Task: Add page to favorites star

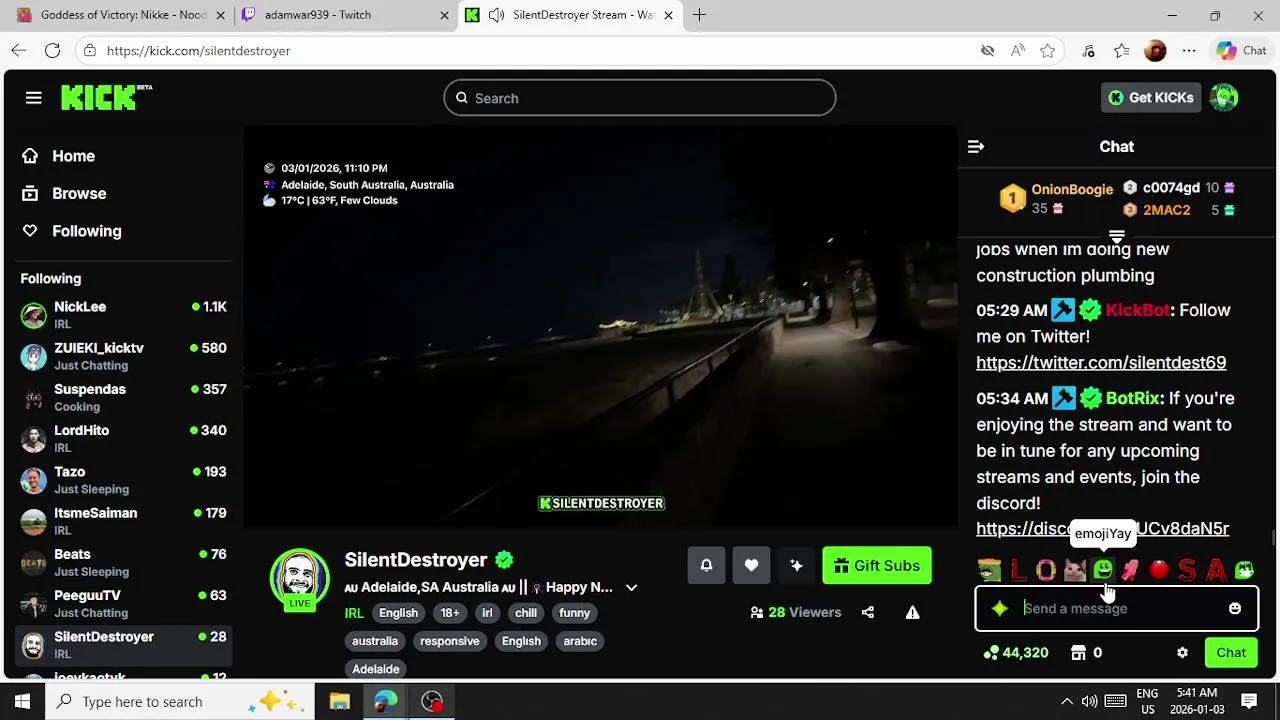Action: 1047,50
